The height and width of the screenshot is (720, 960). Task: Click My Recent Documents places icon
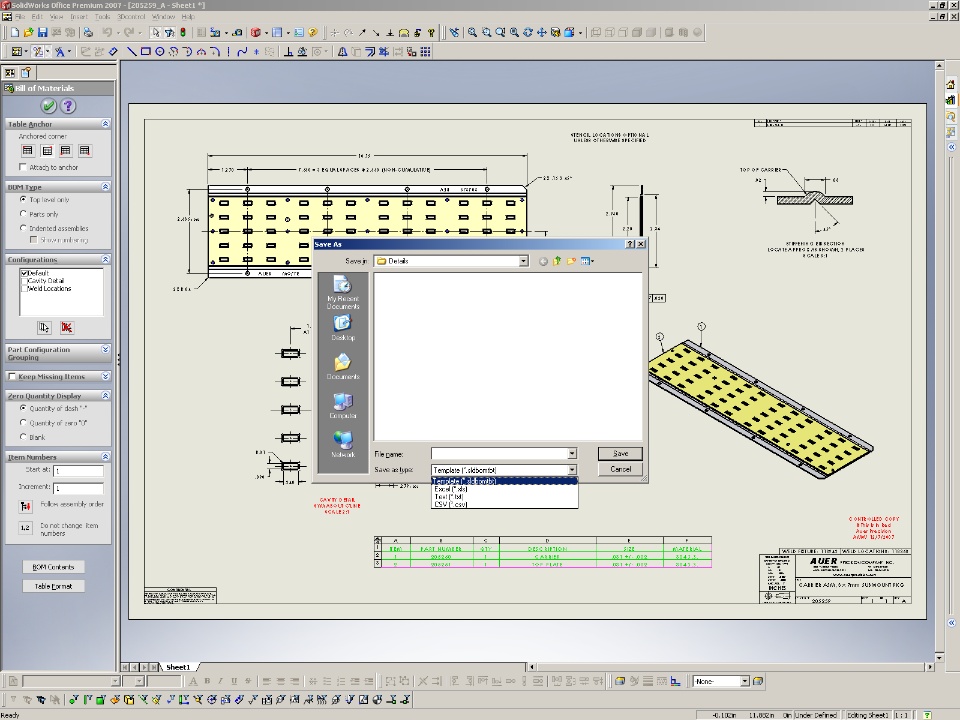tap(342, 284)
